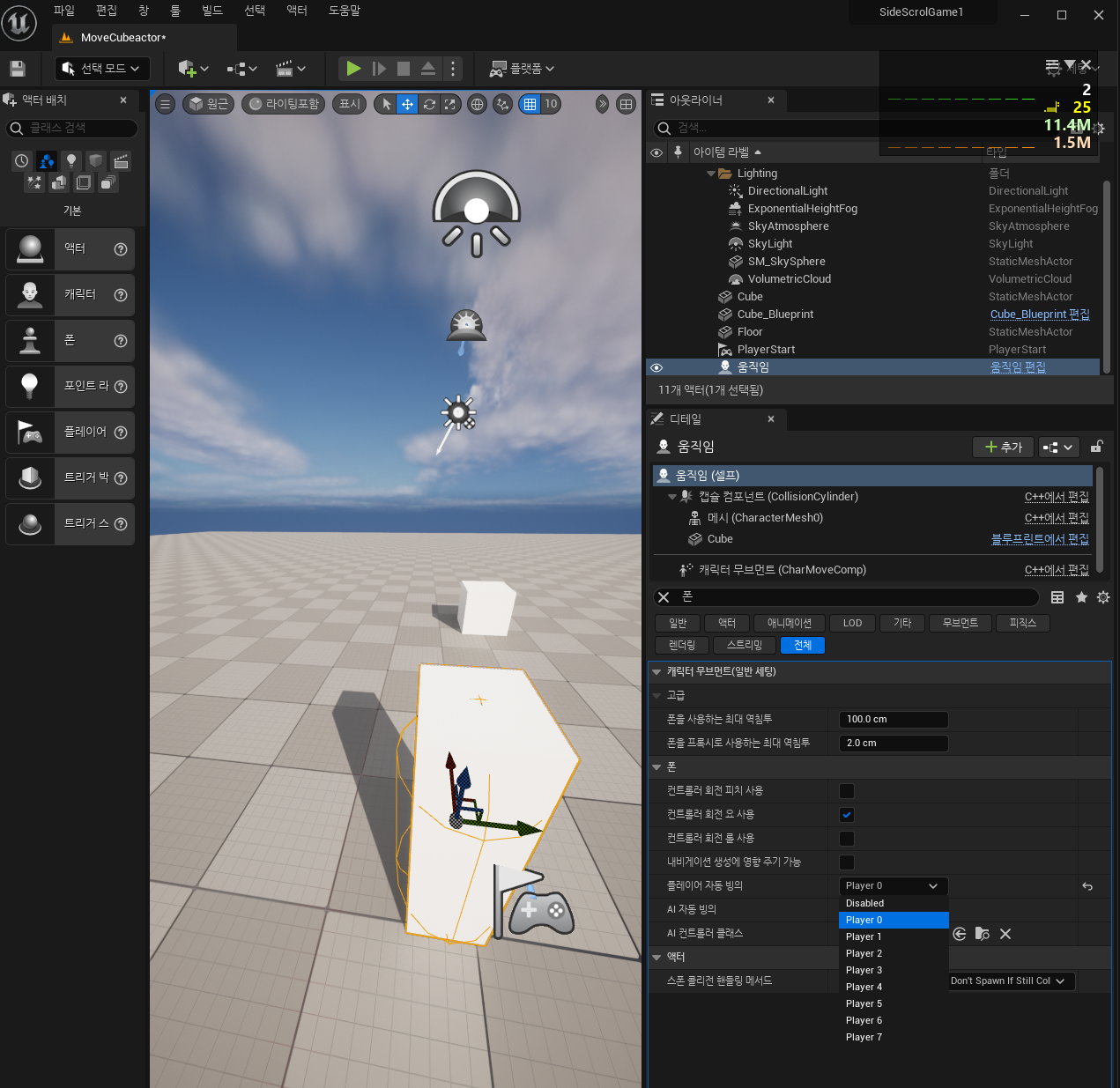Show favorites star icon in details
The width and height of the screenshot is (1120, 1088).
pos(1081,597)
